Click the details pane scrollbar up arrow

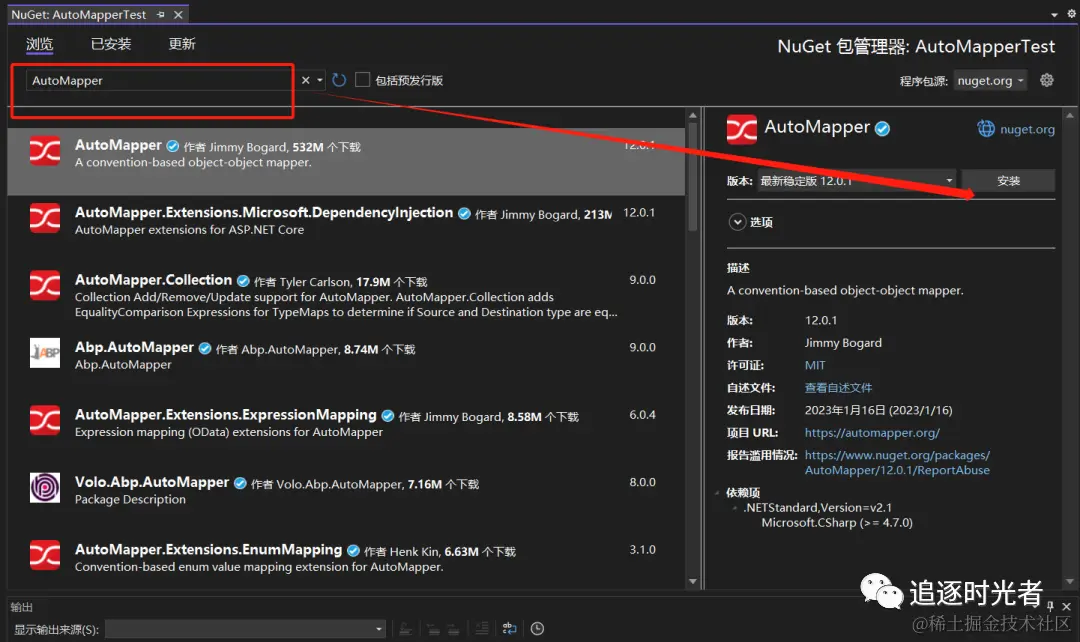1070,115
